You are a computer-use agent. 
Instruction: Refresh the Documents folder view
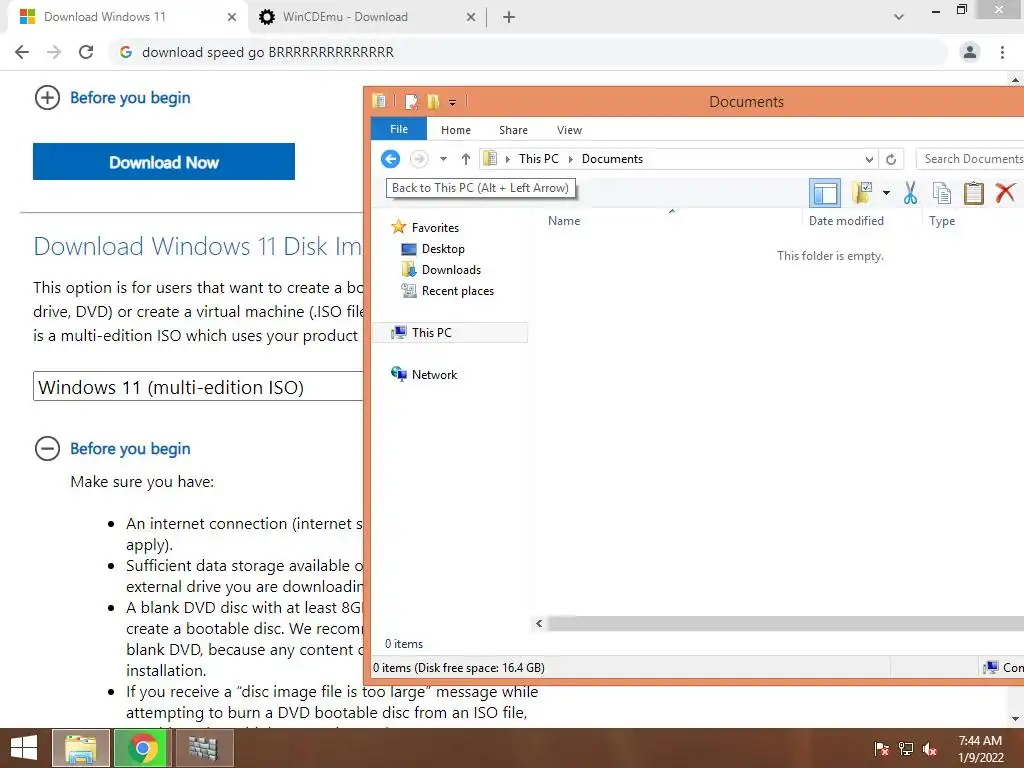point(891,159)
